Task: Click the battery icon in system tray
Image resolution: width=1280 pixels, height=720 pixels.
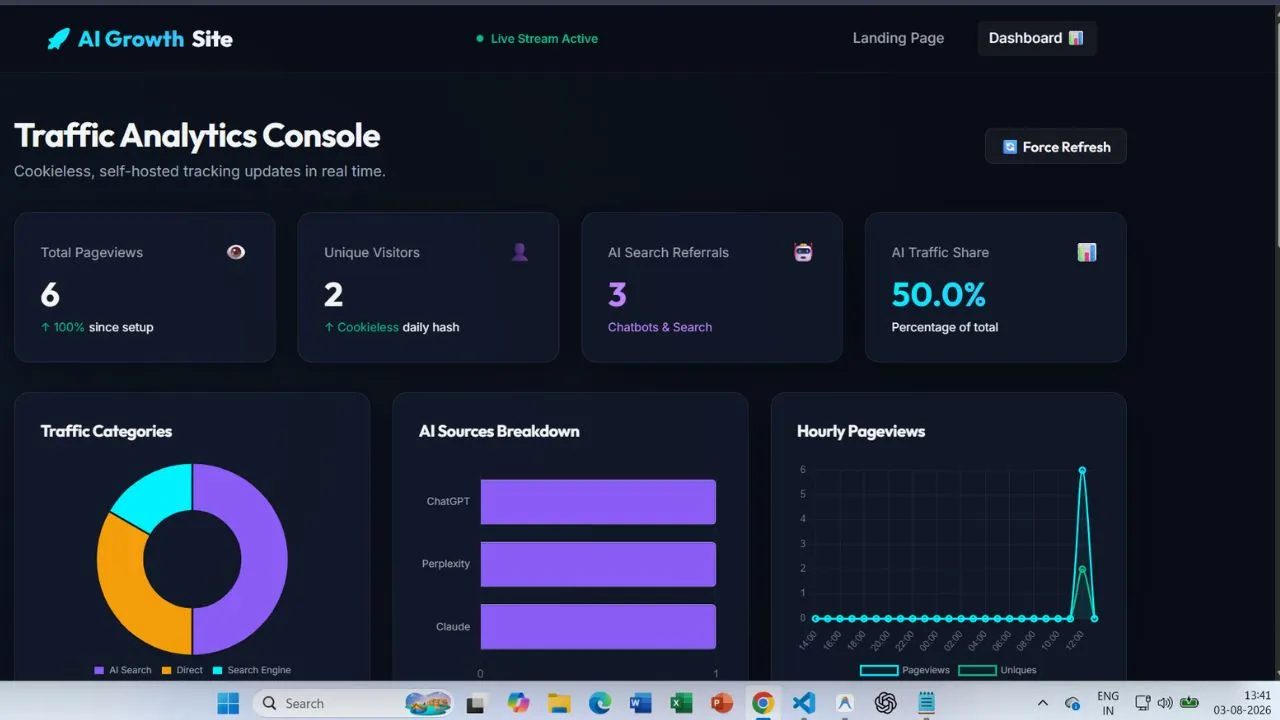Action: pyautogui.click(x=1189, y=703)
